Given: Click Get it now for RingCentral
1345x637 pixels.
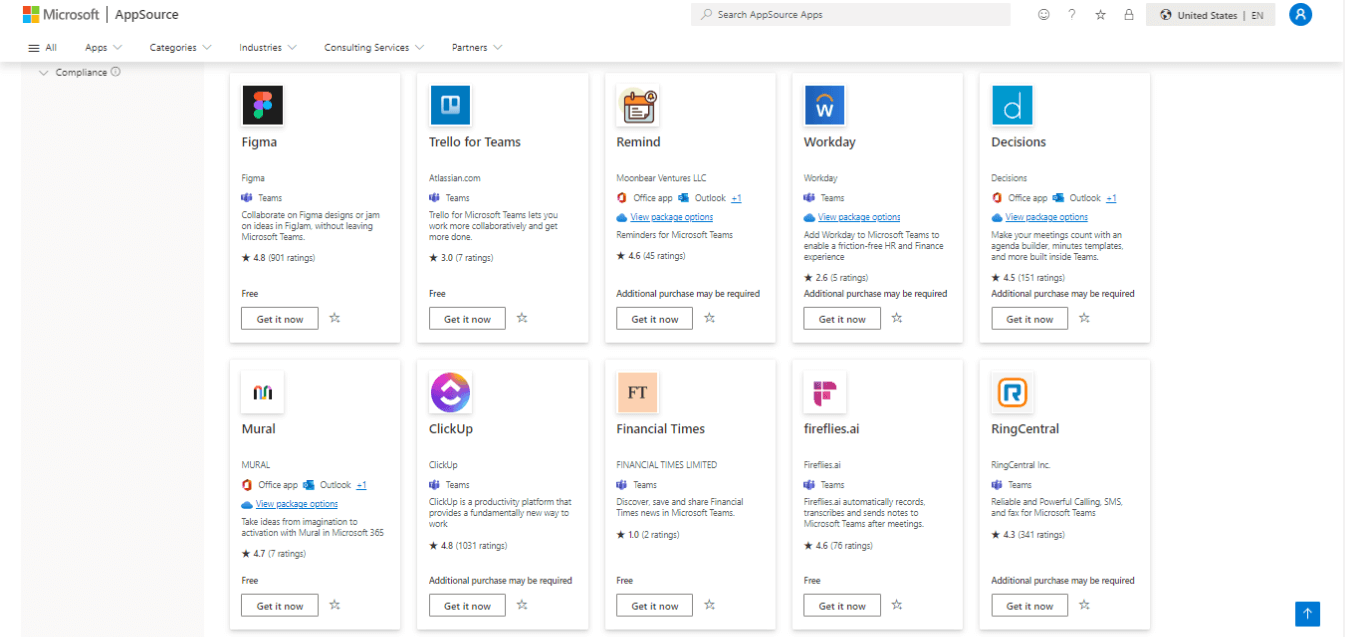Looking at the screenshot, I should (x=1030, y=606).
